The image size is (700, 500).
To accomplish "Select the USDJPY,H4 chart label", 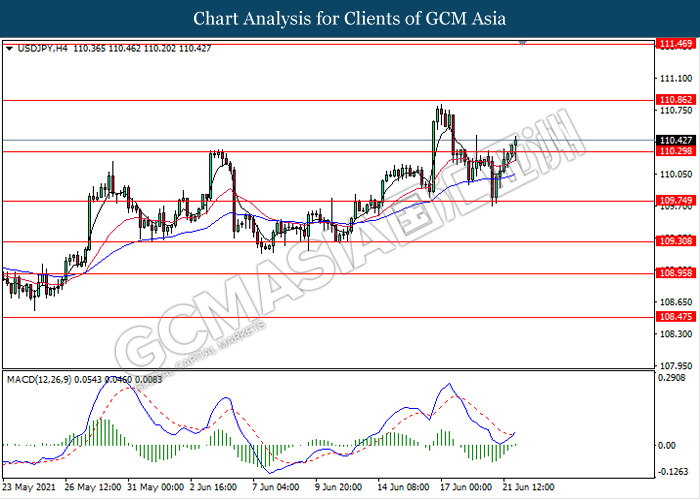I will tap(42, 48).
